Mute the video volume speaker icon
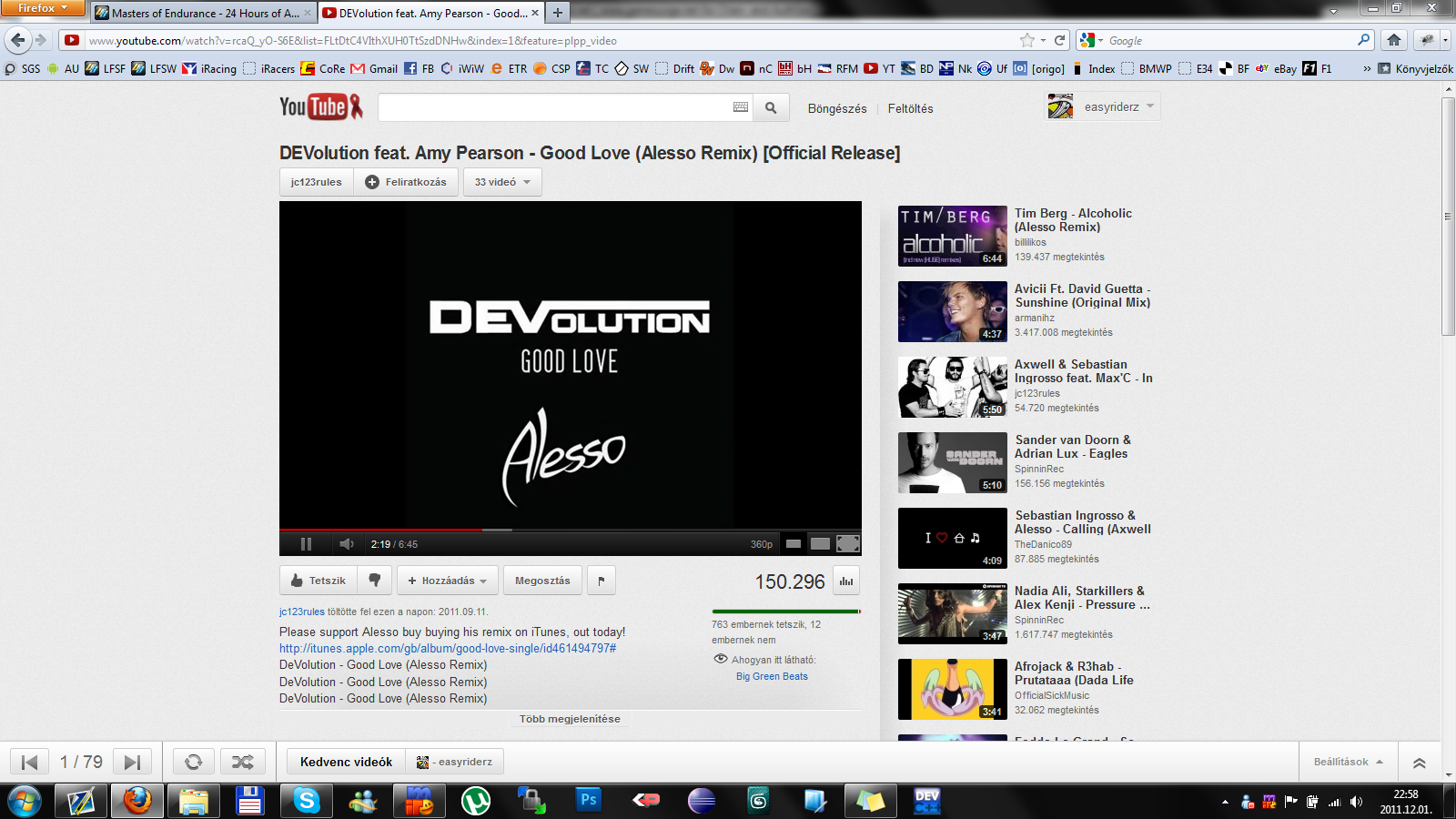1456x819 pixels. coord(346,544)
